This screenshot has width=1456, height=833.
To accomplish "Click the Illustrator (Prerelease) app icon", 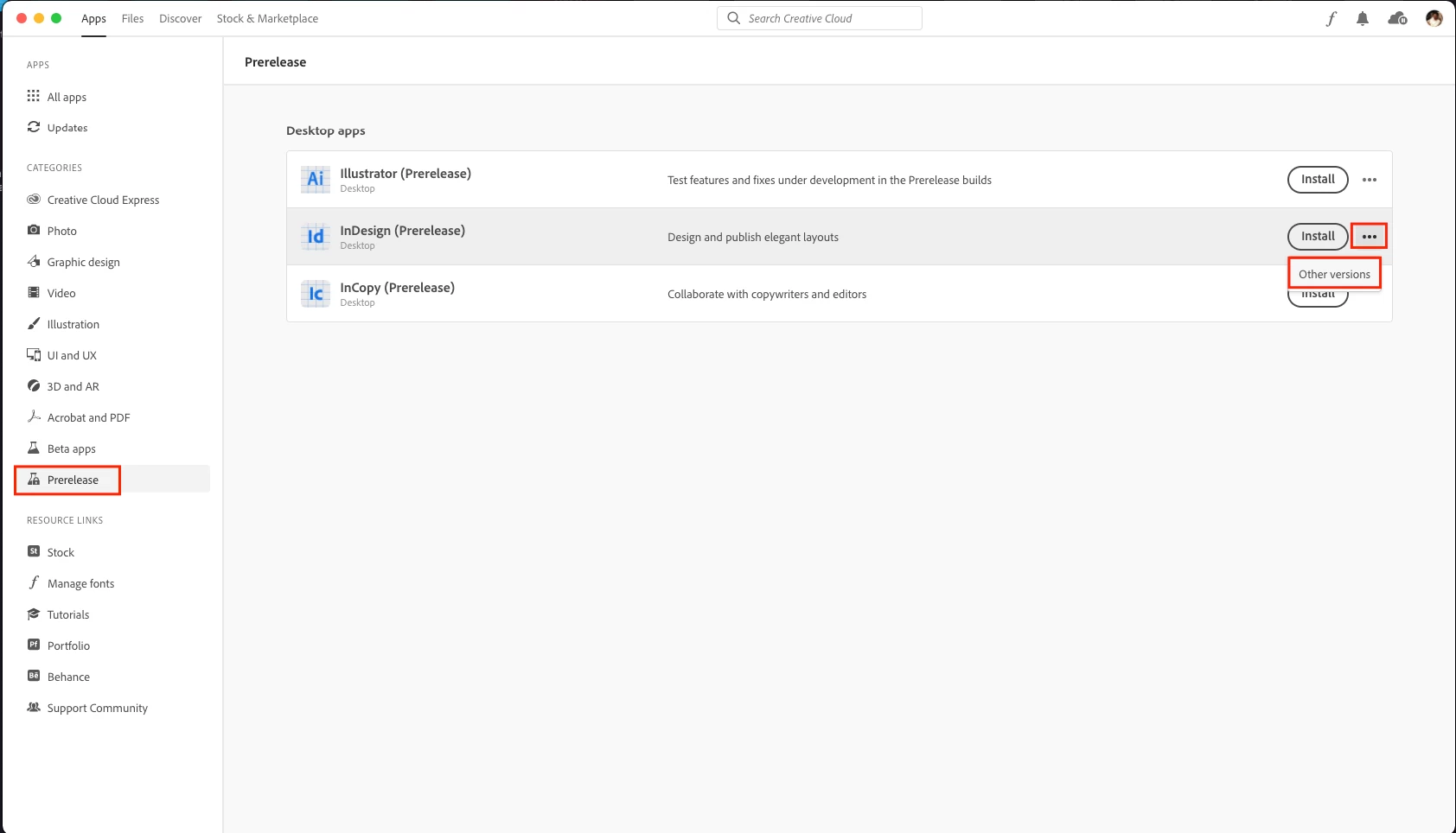I will pyautogui.click(x=316, y=179).
